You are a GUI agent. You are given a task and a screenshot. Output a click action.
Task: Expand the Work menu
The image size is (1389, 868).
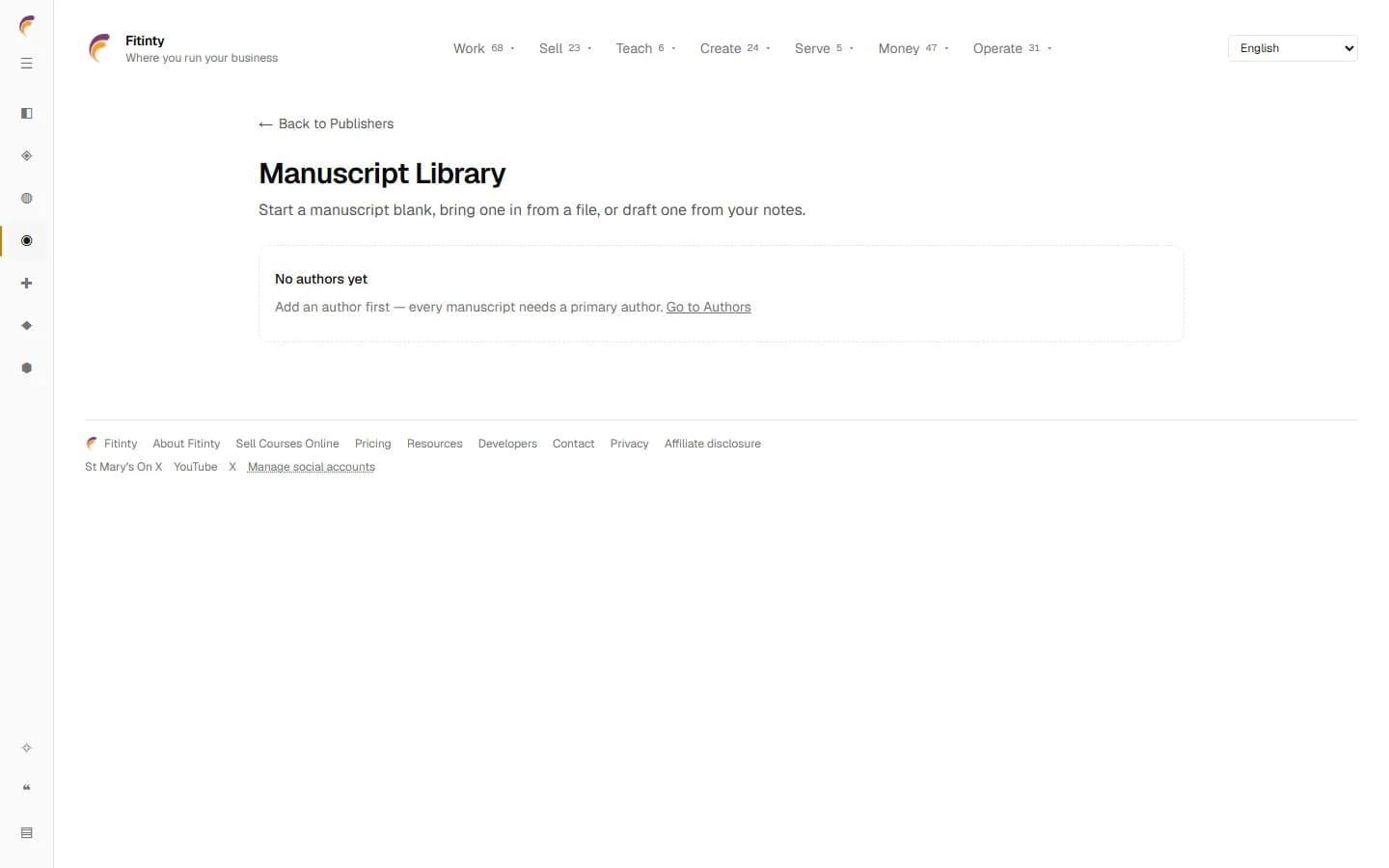pyautogui.click(x=484, y=48)
